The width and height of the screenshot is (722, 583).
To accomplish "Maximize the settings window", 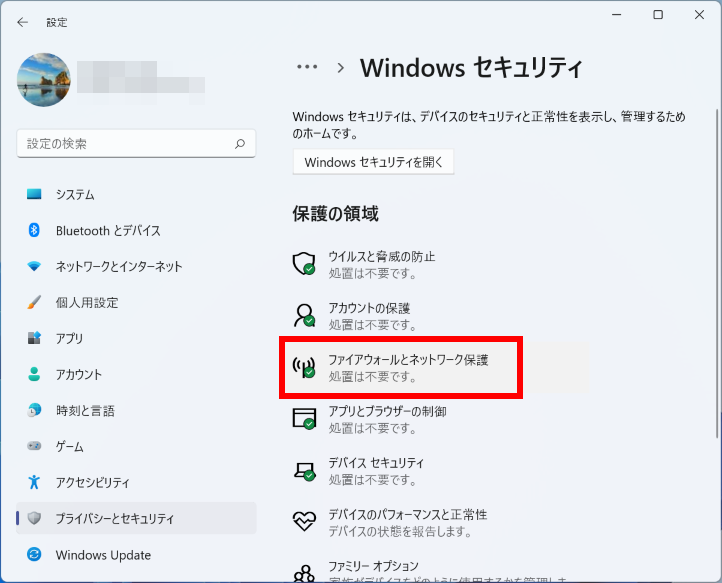I will click(x=658, y=15).
